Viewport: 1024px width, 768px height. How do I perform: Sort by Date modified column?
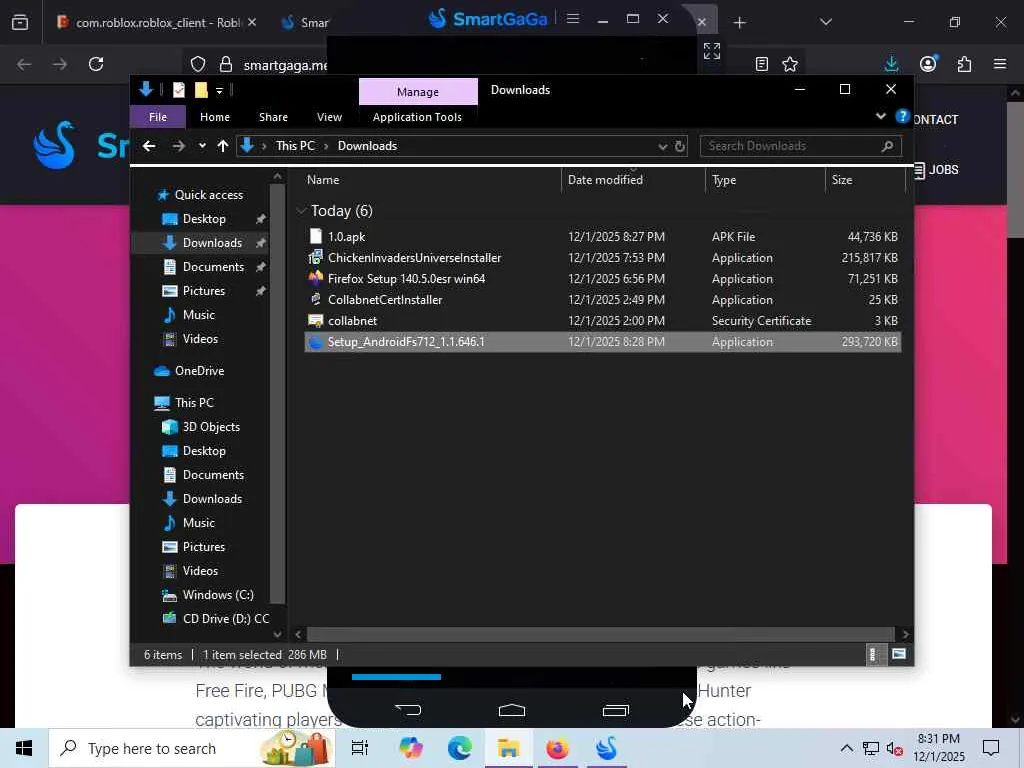(633, 180)
